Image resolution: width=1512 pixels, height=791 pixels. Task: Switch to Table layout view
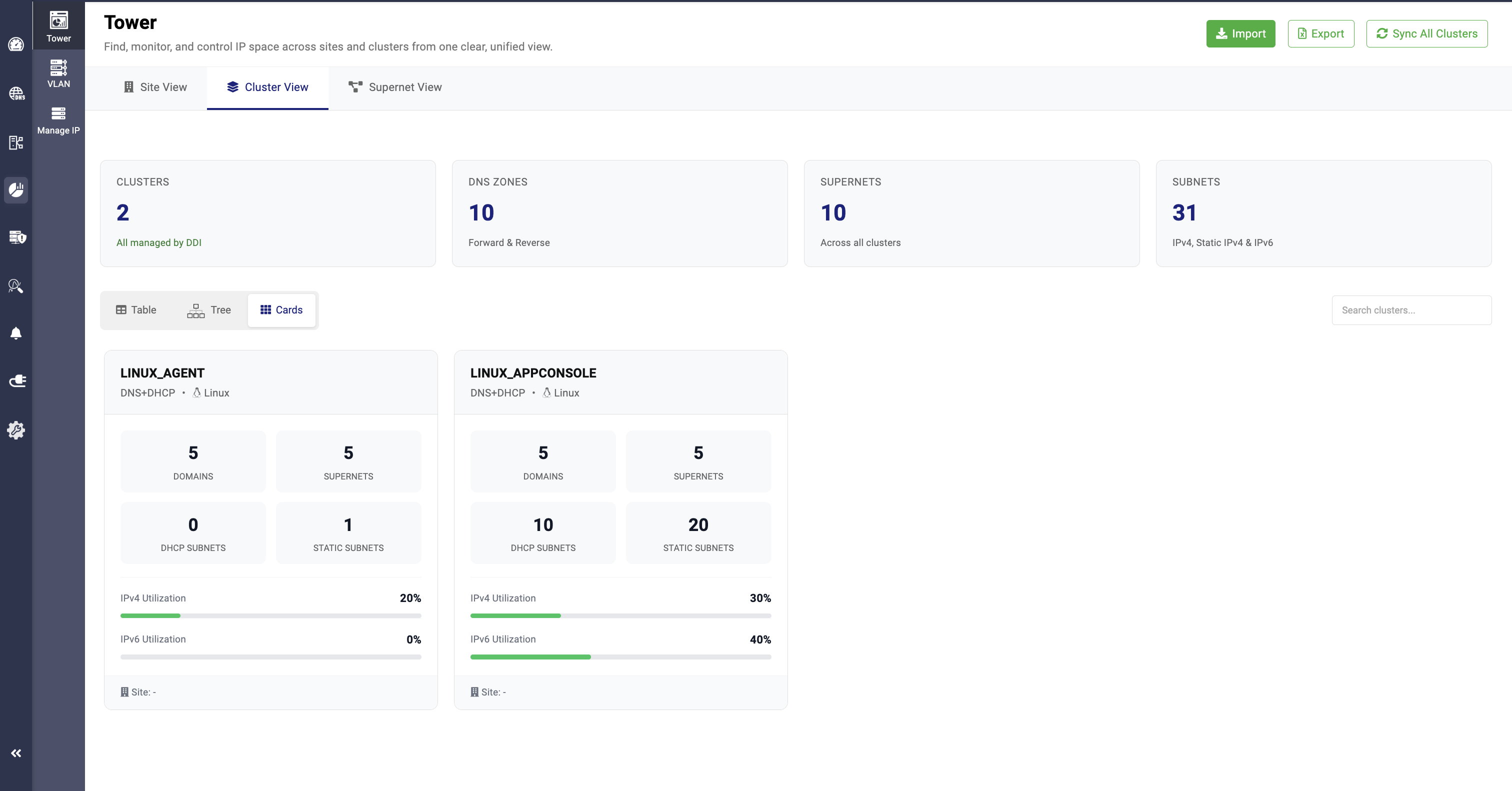point(136,310)
